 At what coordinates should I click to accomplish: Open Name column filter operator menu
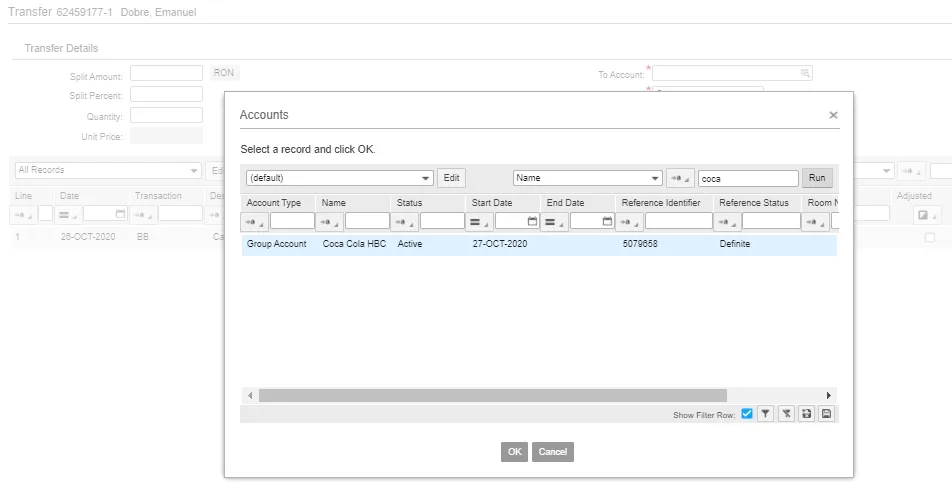(x=330, y=222)
